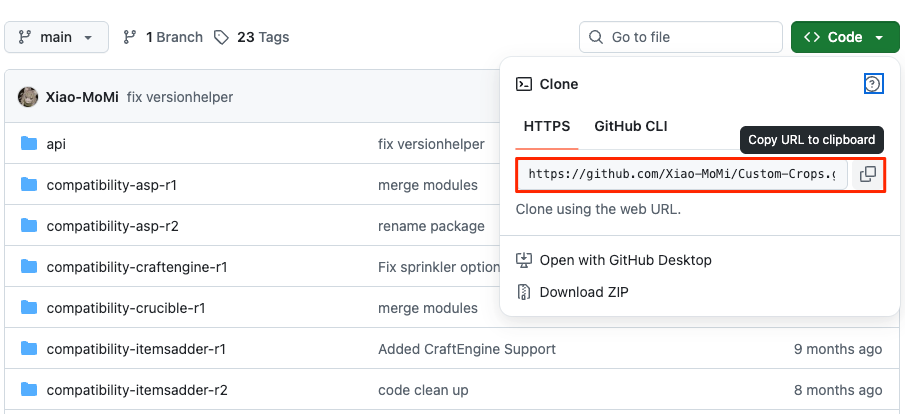The image size is (905, 414).
Task: Click the branch icon beside 1 Branch
Action: pyautogui.click(x=130, y=38)
